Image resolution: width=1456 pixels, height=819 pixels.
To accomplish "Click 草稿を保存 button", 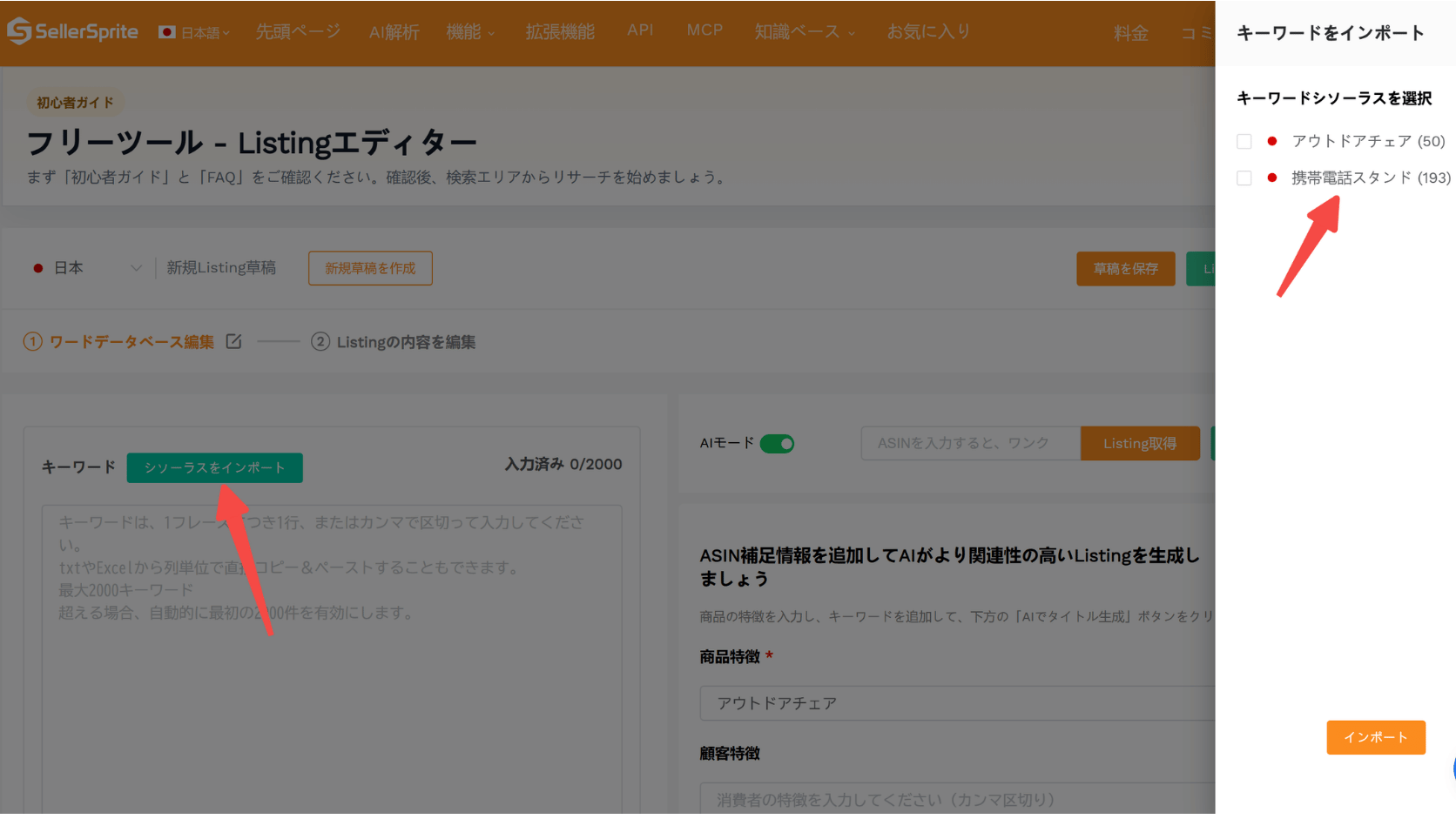I will tap(1125, 269).
